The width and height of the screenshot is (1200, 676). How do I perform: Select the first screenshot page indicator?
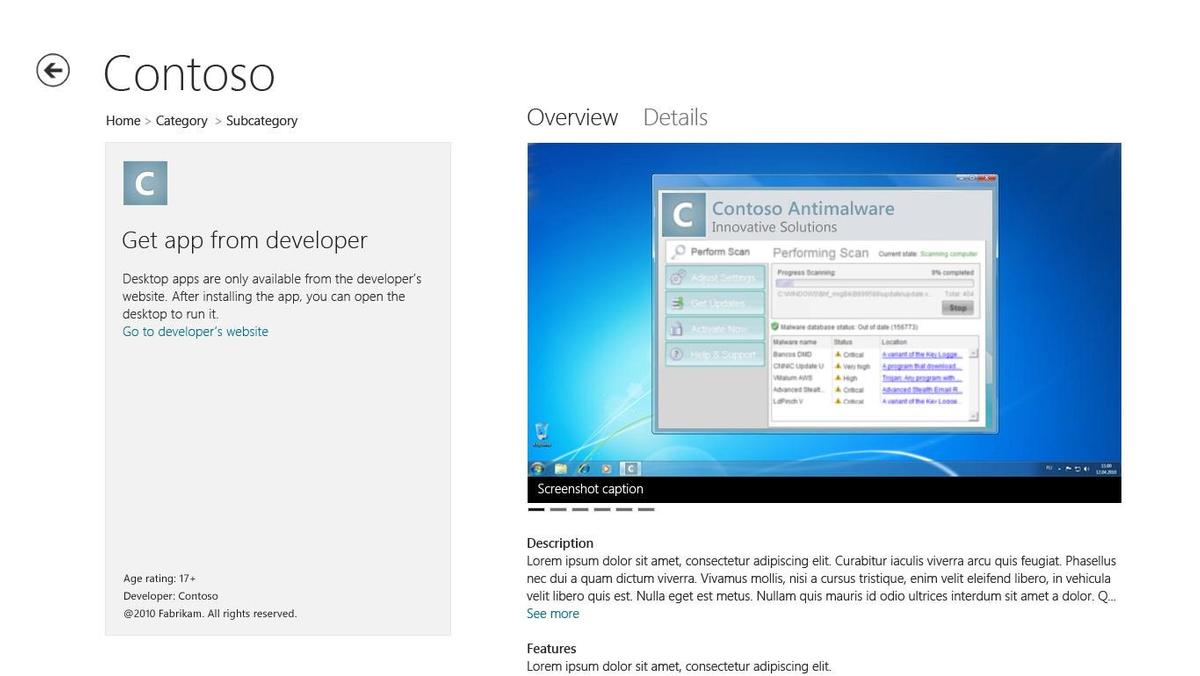pos(537,510)
